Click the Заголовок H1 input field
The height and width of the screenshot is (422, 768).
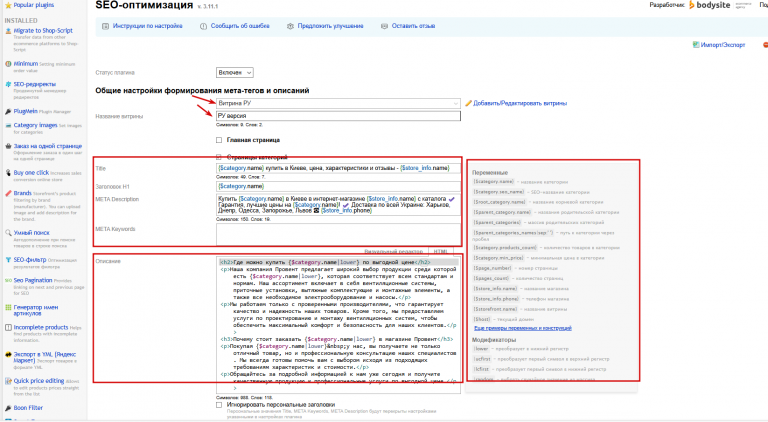coord(338,187)
